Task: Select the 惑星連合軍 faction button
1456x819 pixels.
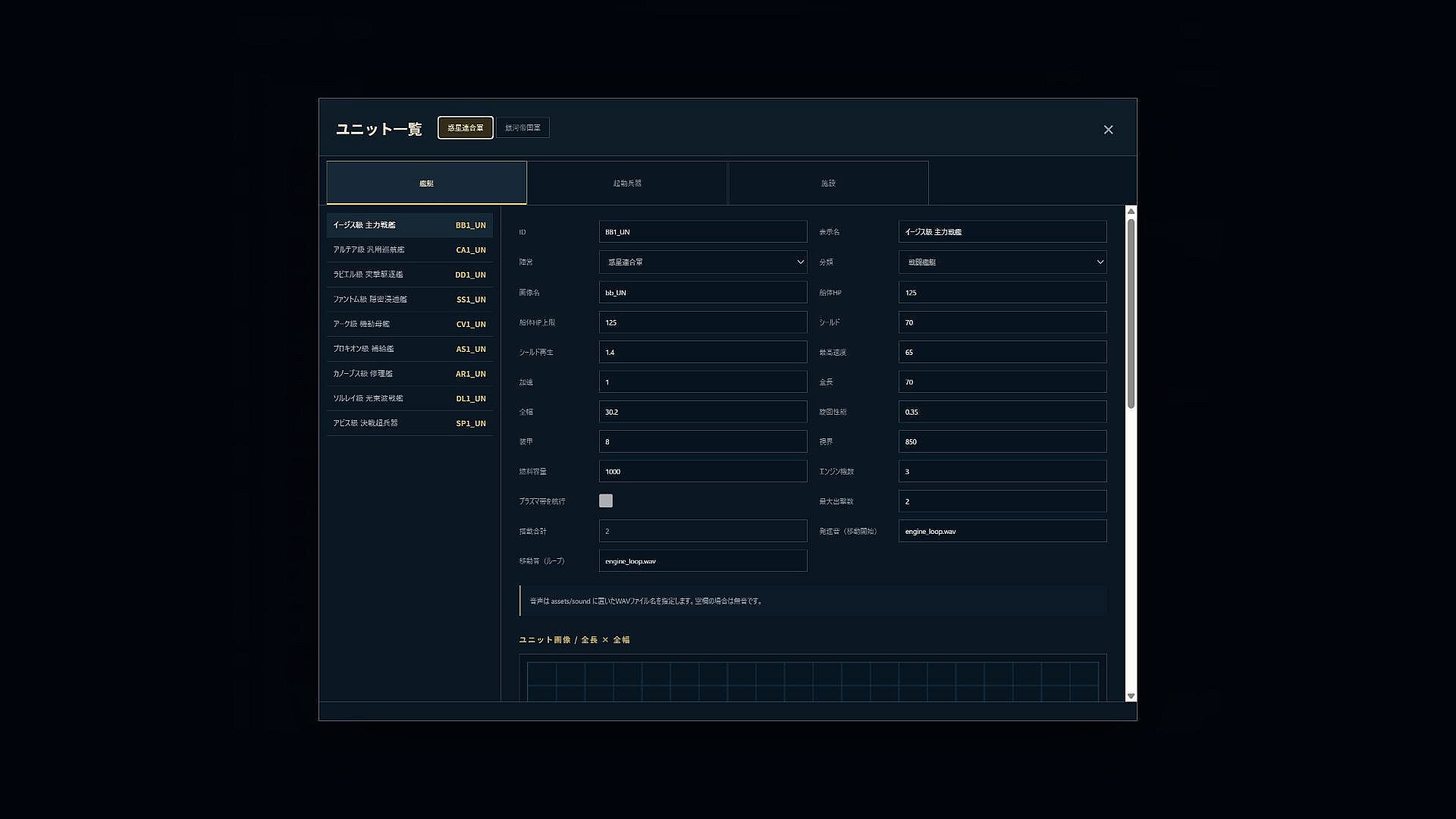Action: (466, 127)
